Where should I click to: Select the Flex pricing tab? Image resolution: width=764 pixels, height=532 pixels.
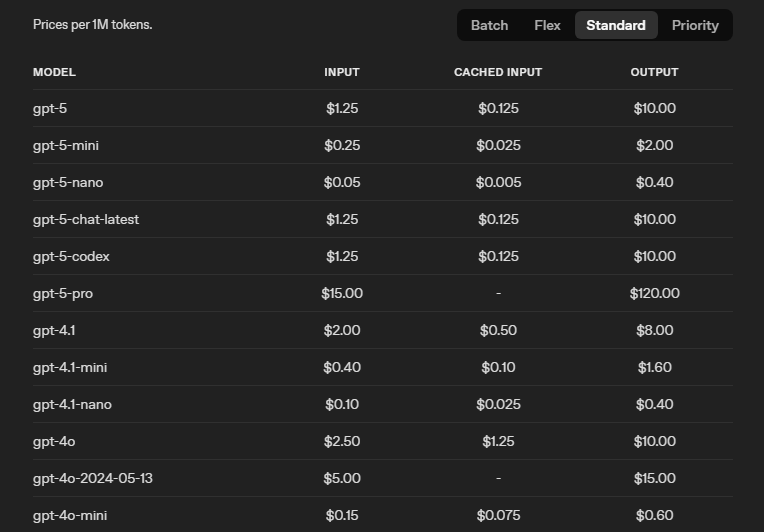click(x=547, y=25)
